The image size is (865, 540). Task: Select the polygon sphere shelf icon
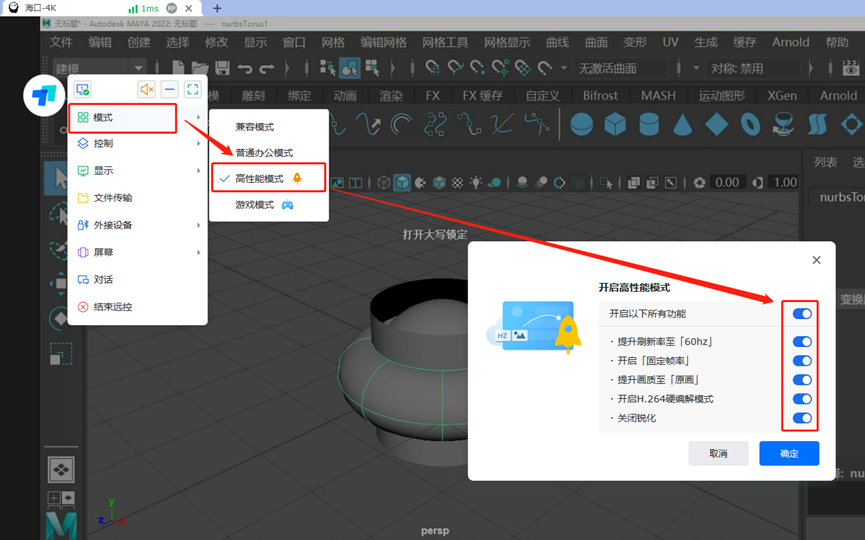(581, 125)
